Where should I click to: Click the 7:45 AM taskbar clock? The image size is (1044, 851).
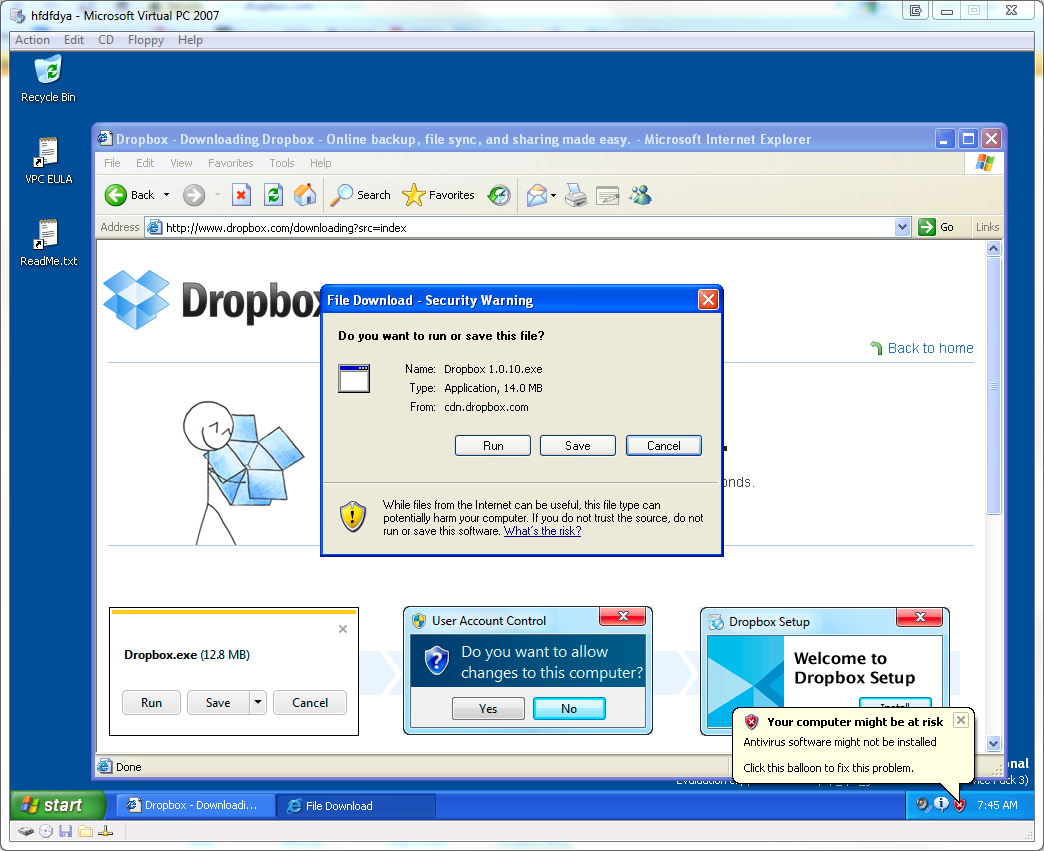[997, 805]
